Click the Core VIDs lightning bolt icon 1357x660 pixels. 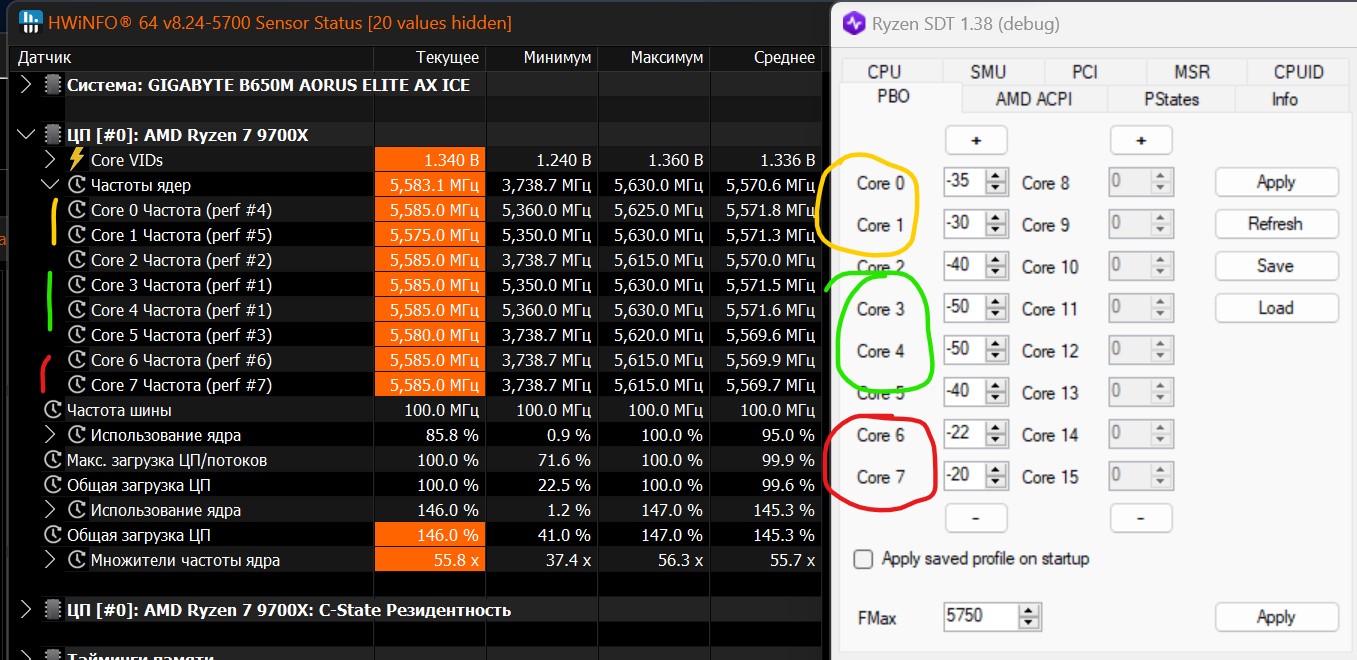click(77, 159)
